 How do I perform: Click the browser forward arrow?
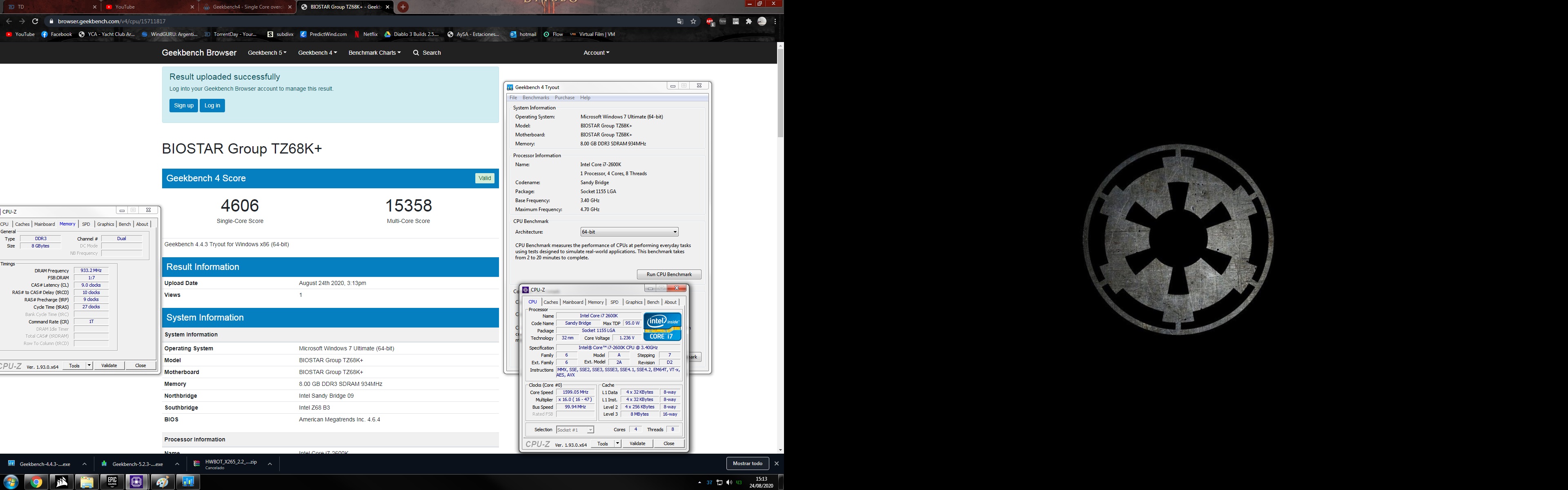tap(22, 21)
